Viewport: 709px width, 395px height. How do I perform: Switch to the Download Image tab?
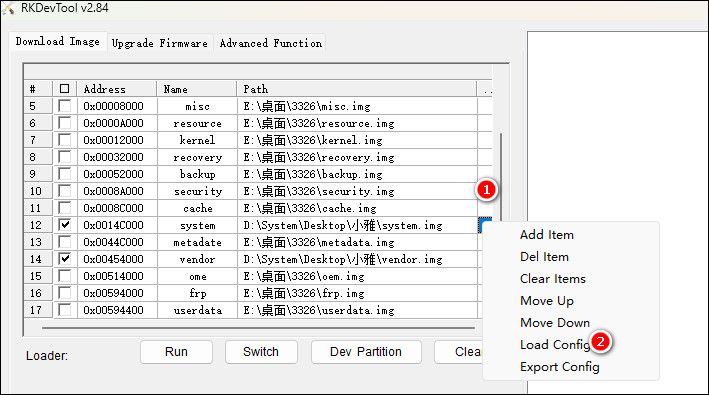pos(58,42)
